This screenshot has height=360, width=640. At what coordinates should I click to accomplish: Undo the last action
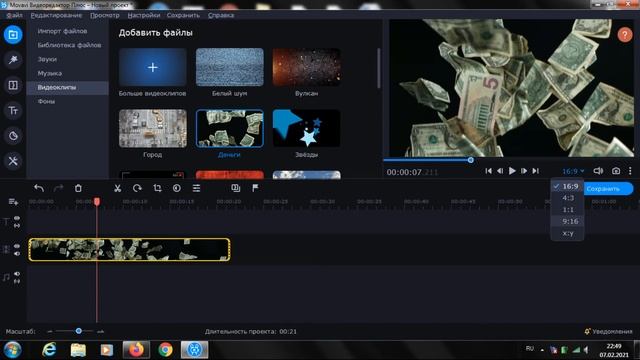[x=39, y=188]
